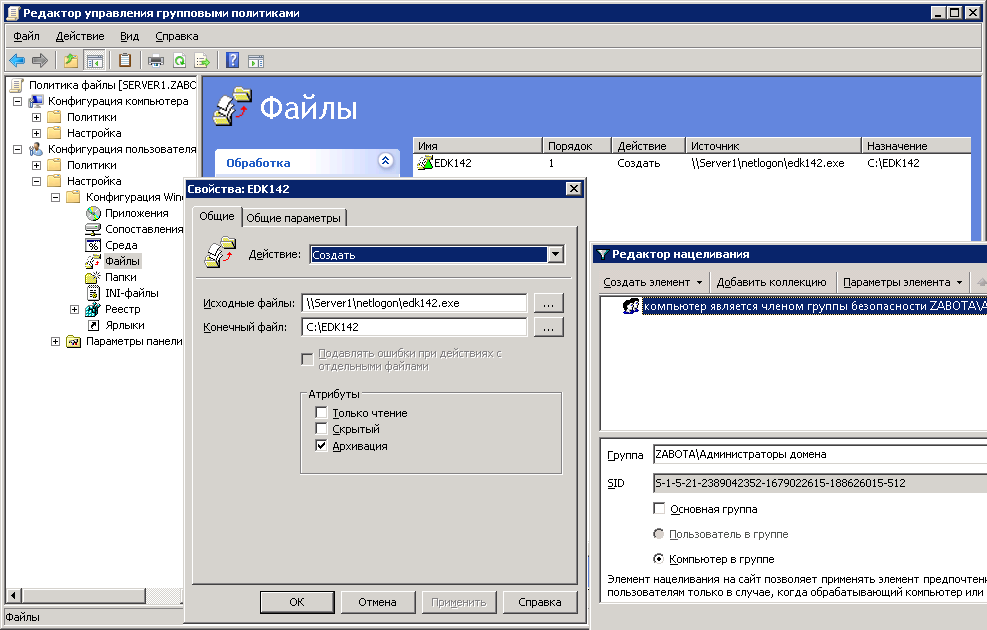The image size is (987, 630).
Task: Click the Refresh toolbar icon
Action: [179, 60]
